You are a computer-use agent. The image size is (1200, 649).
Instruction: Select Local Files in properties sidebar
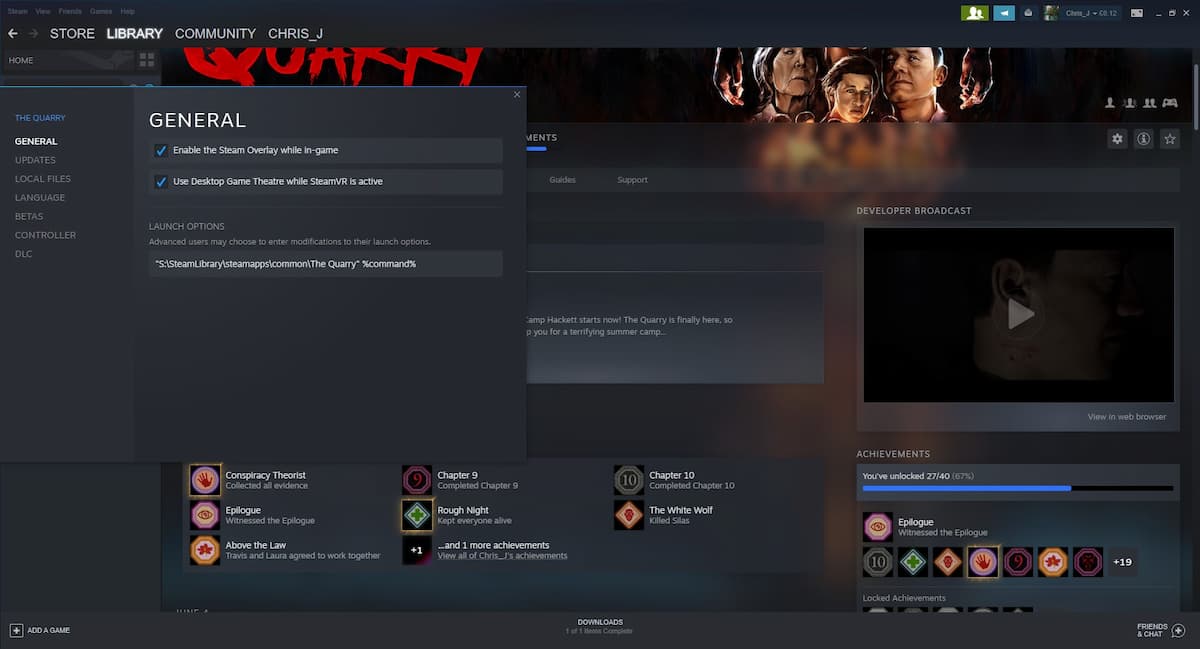[43, 179]
